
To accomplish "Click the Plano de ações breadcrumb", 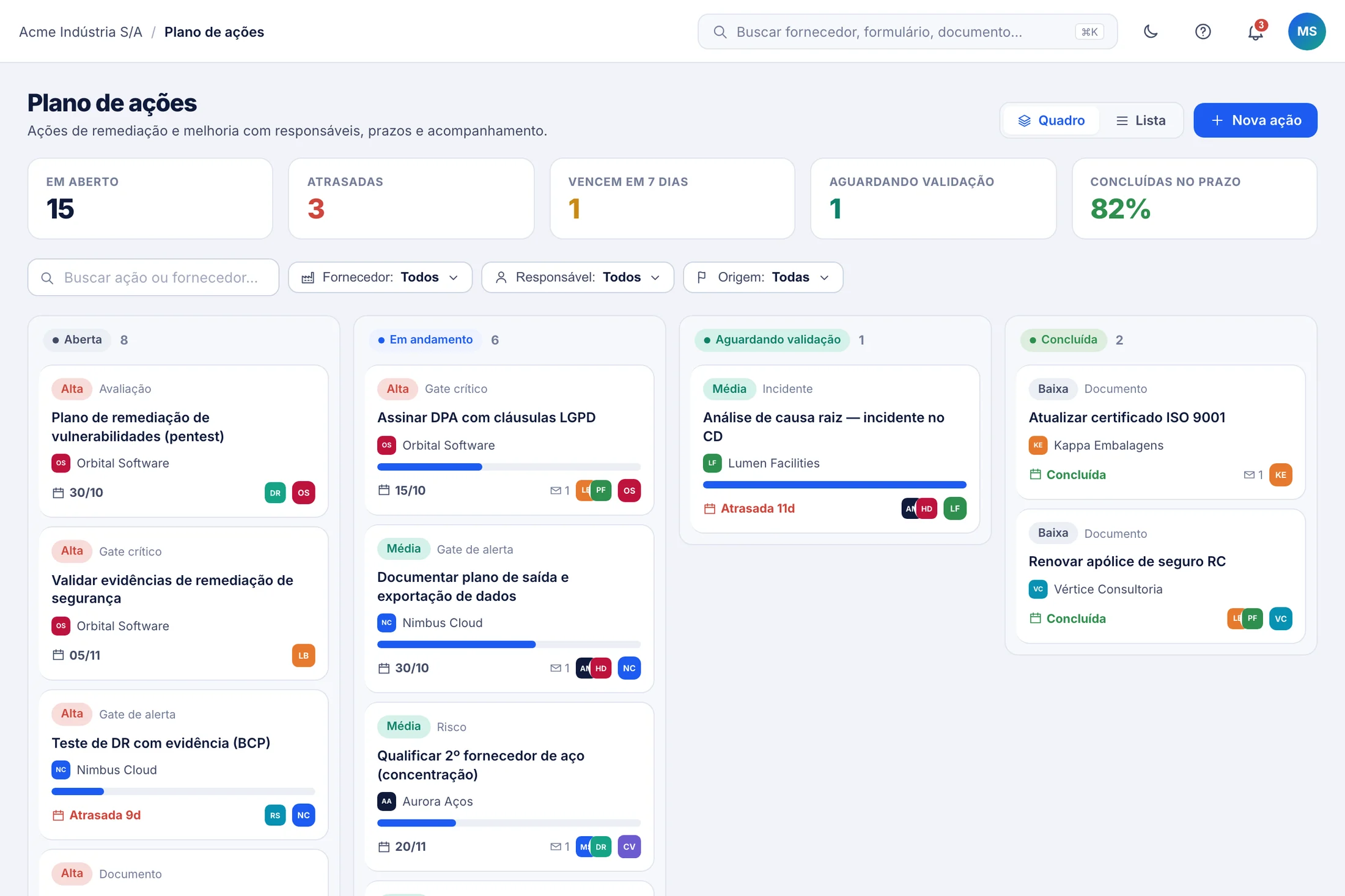I will click(x=214, y=32).
